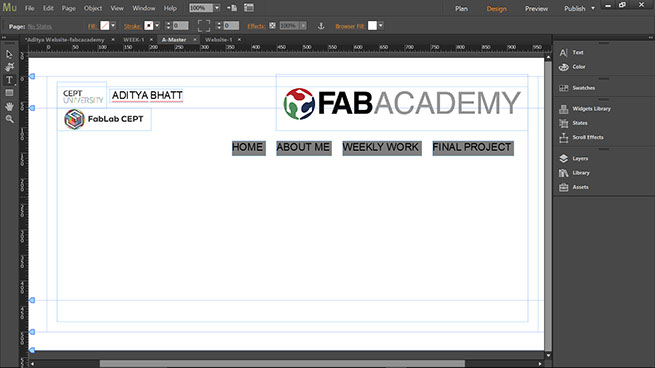Select the Hand tool

click(x=9, y=106)
